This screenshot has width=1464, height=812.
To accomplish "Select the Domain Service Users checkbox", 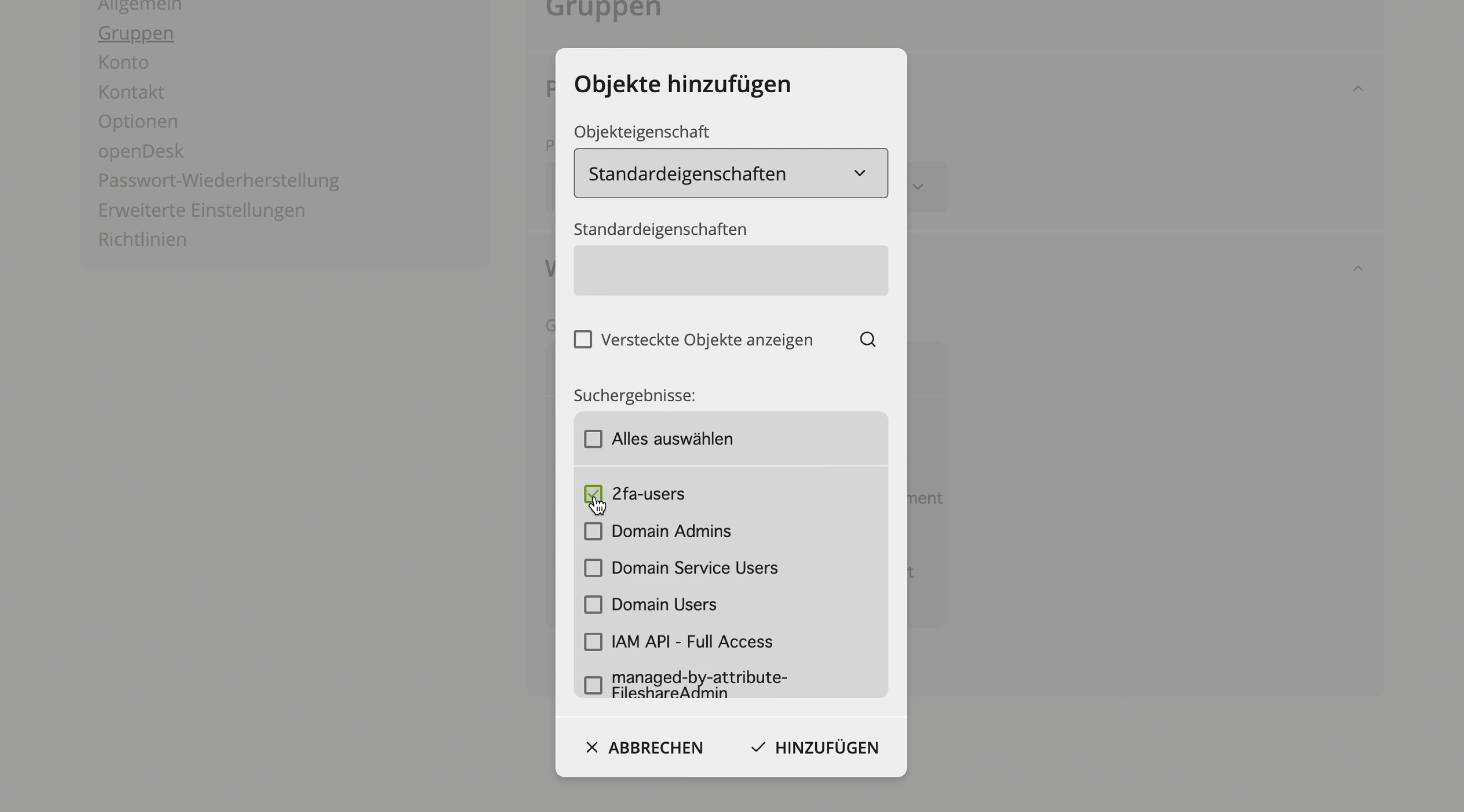I will coord(593,568).
